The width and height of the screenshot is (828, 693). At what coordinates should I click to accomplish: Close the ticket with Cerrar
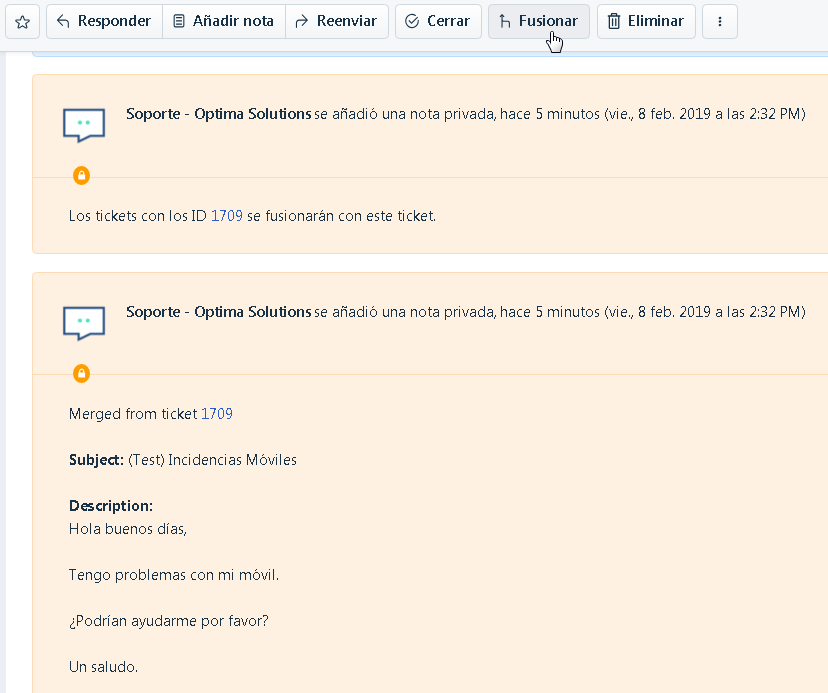(438, 21)
